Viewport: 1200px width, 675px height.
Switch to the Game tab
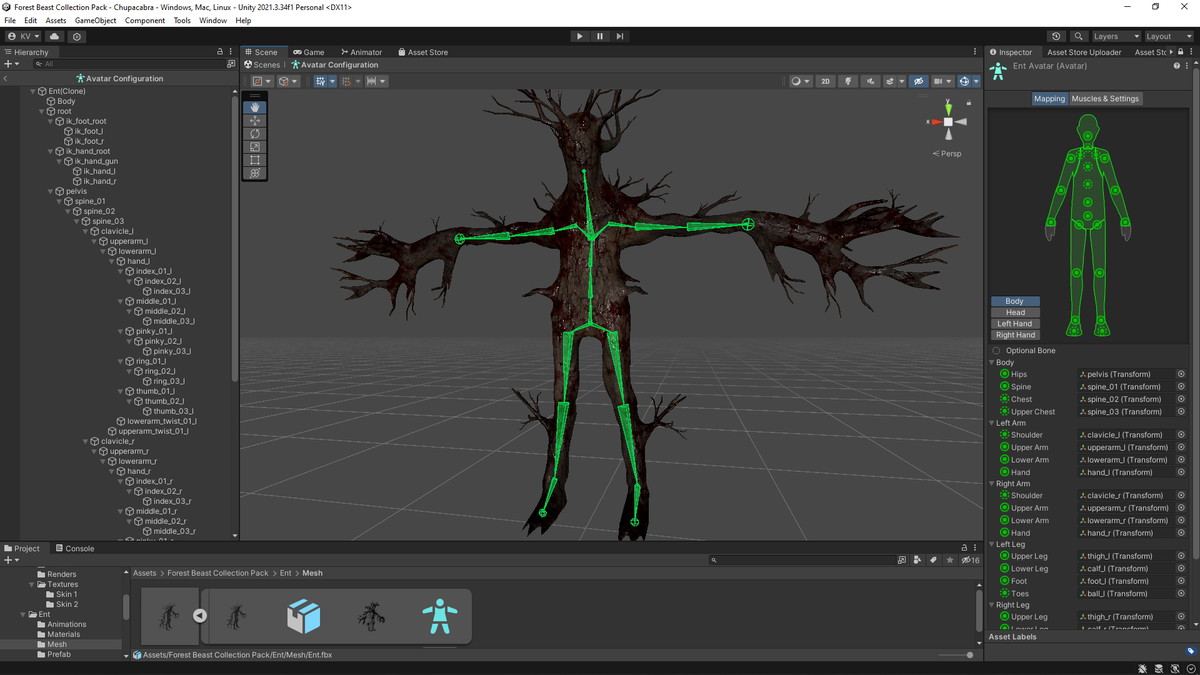(x=309, y=52)
